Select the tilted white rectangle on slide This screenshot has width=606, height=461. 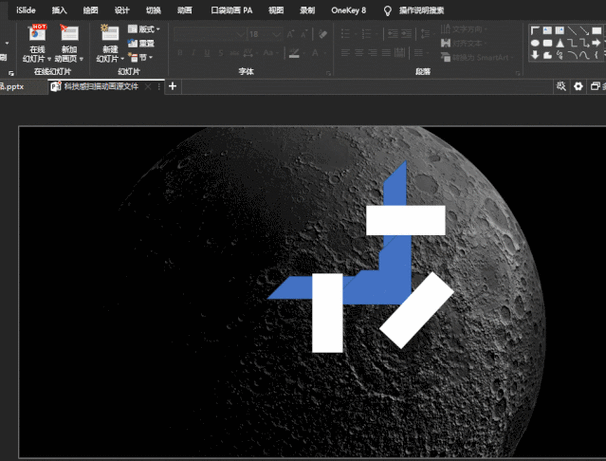pos(417,311)
